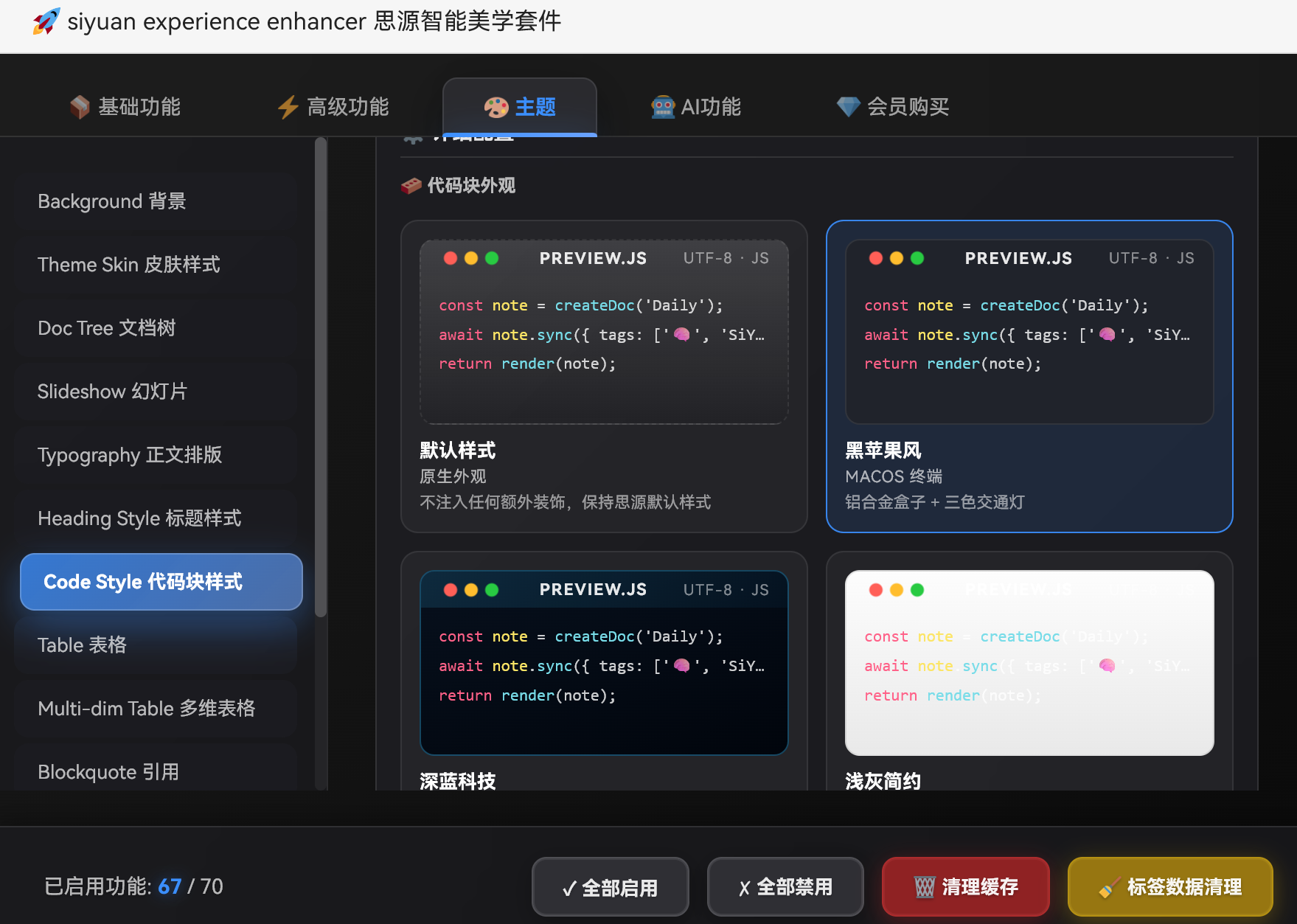Click the diamond icon beside 会员购买

(x=848, y=107)
